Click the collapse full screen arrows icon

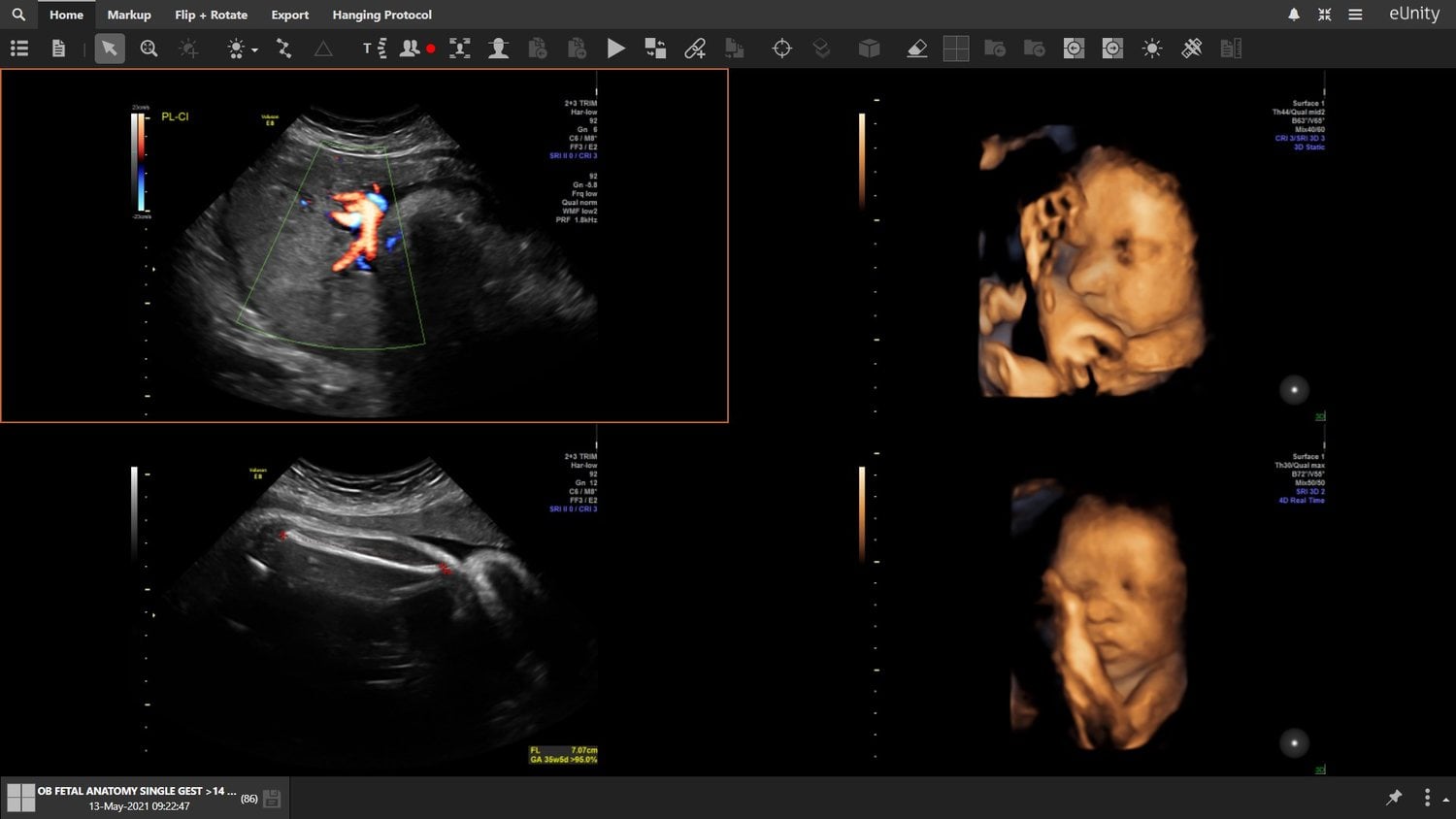(x=1324, y=15)
